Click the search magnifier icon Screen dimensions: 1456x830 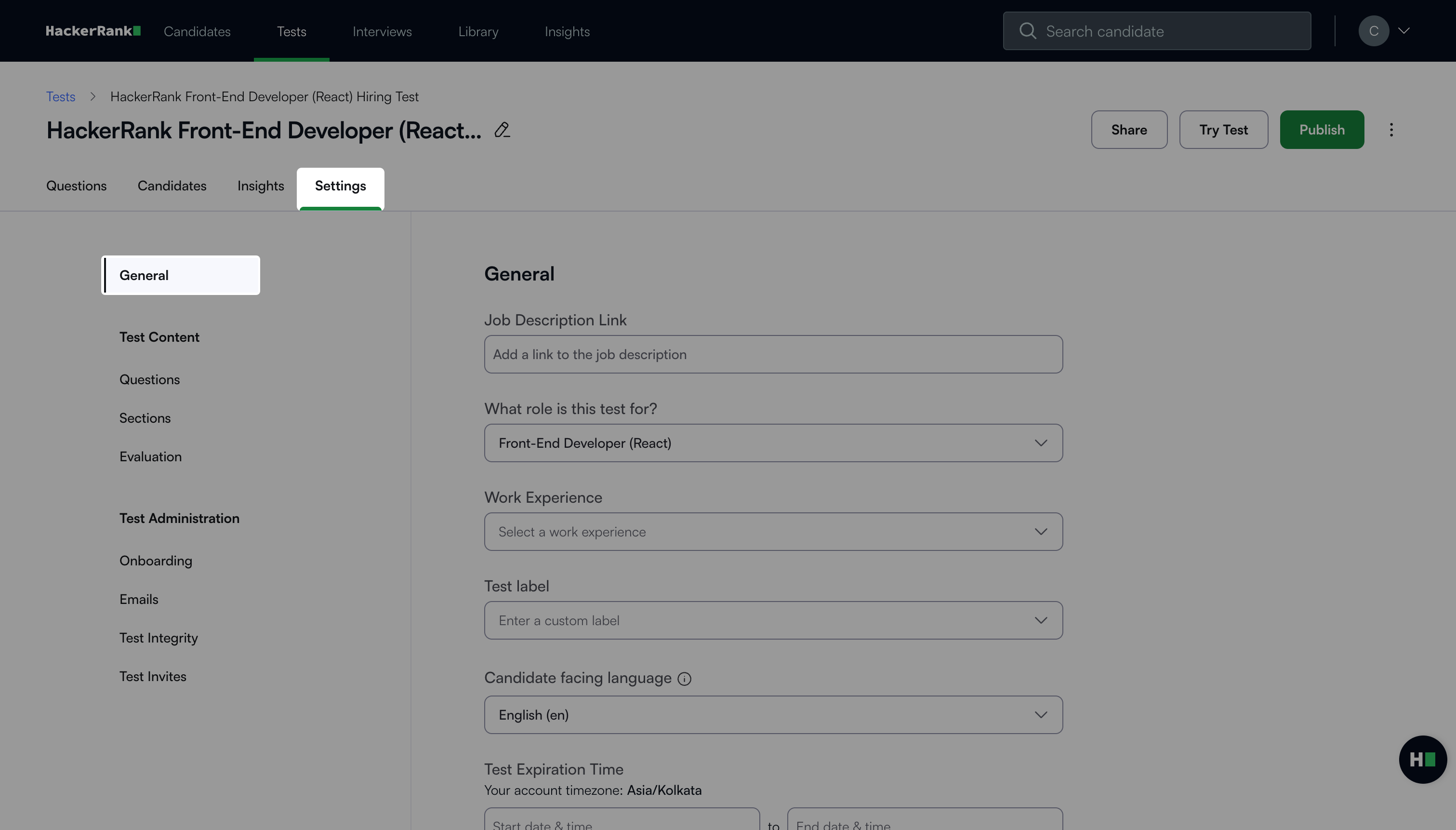pos(1028,31)
